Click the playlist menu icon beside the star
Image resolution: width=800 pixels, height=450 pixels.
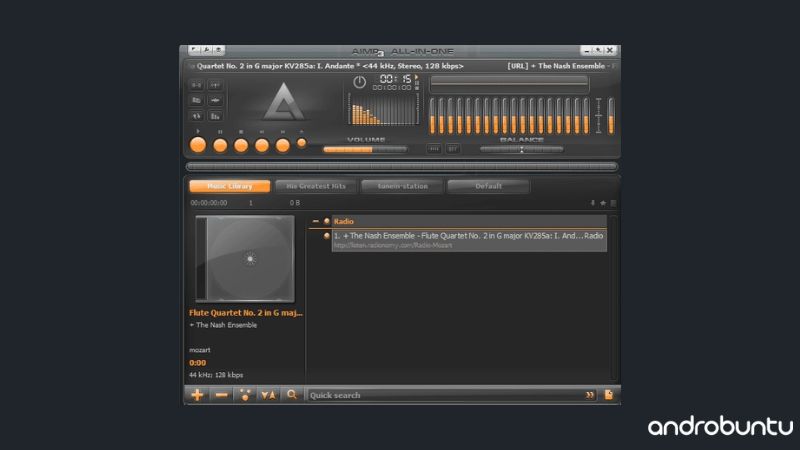tap(613, 203)
